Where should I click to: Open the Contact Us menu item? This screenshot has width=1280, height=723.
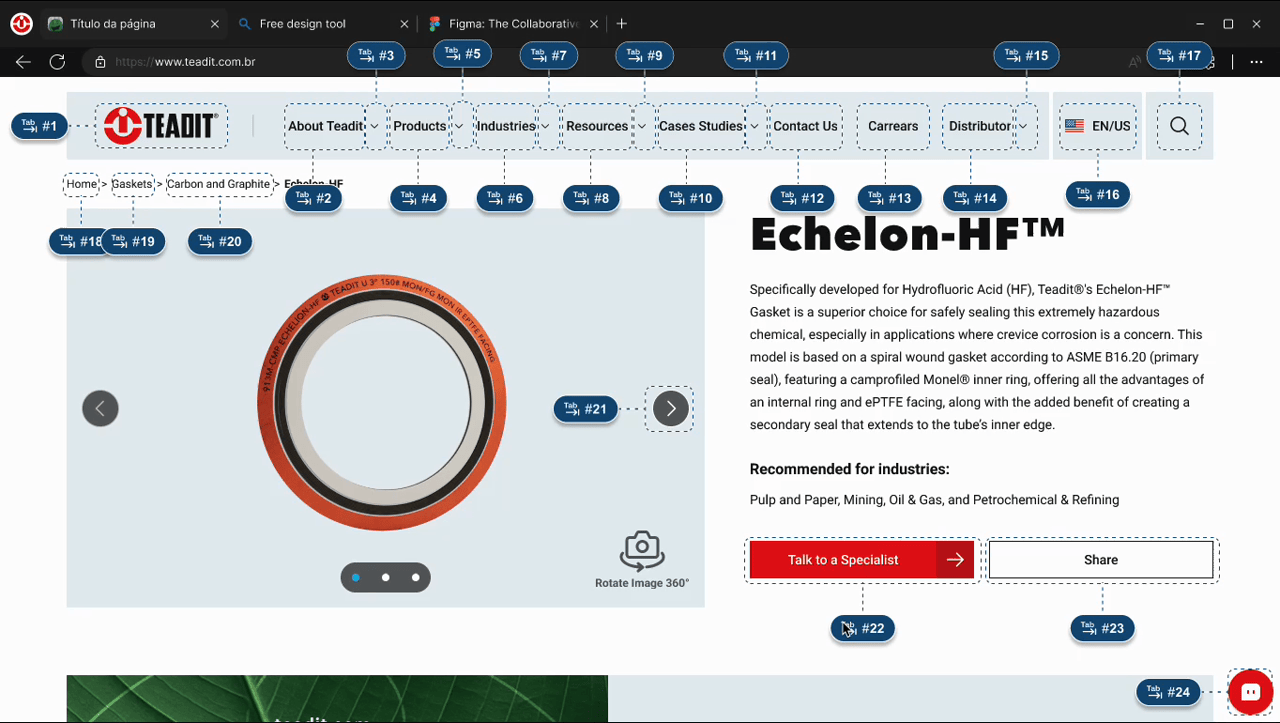[x=805, y=126]
